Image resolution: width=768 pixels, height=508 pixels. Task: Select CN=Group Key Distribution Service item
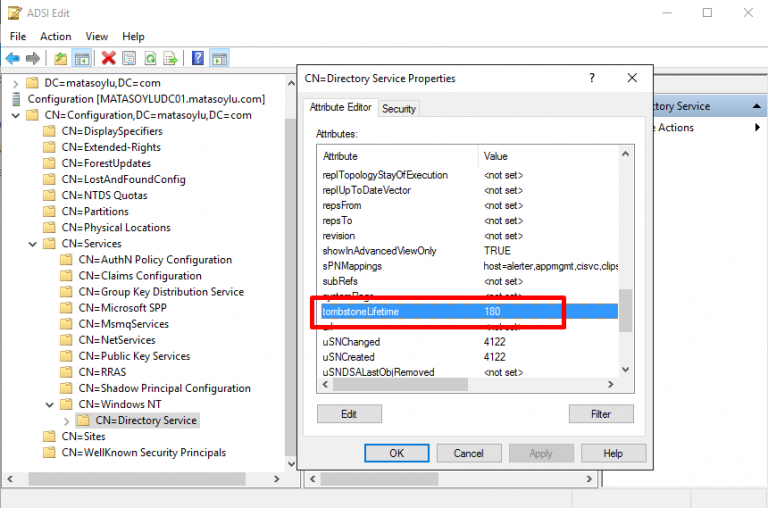tap(161, 292)
